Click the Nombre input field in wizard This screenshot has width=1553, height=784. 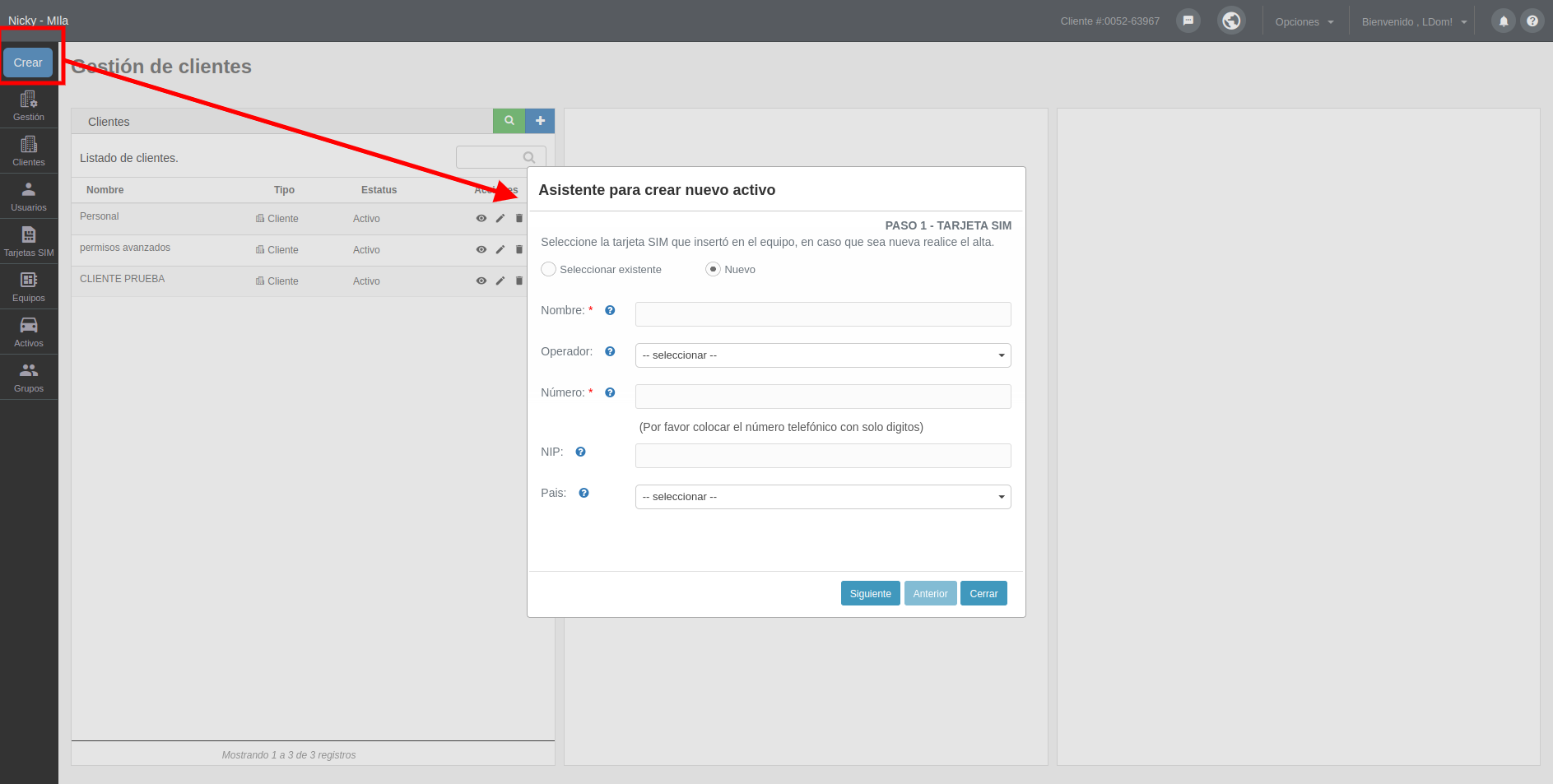(823, 314)
